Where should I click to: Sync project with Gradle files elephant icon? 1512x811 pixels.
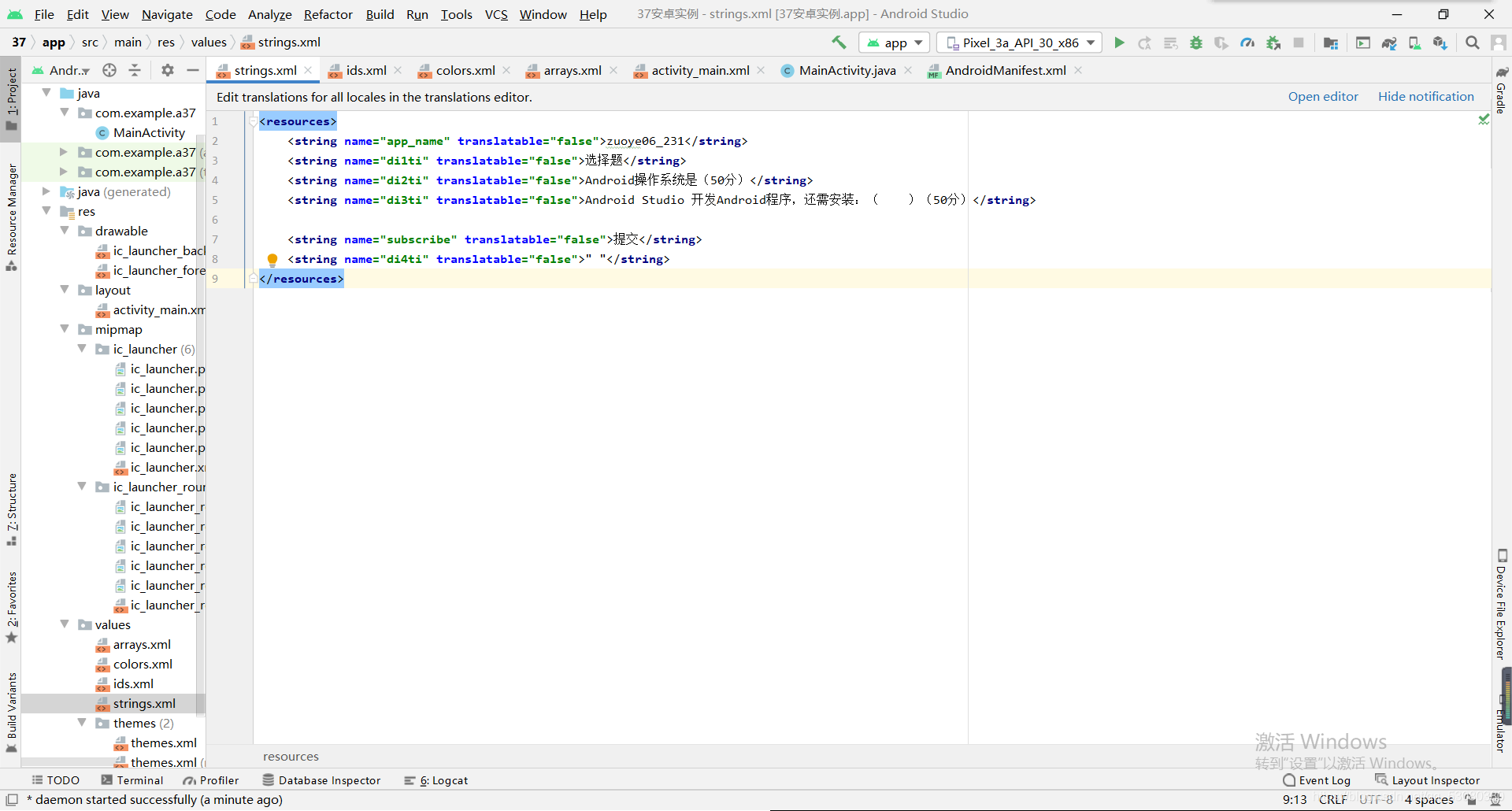pyautogui.click(x=1389, y=43)
